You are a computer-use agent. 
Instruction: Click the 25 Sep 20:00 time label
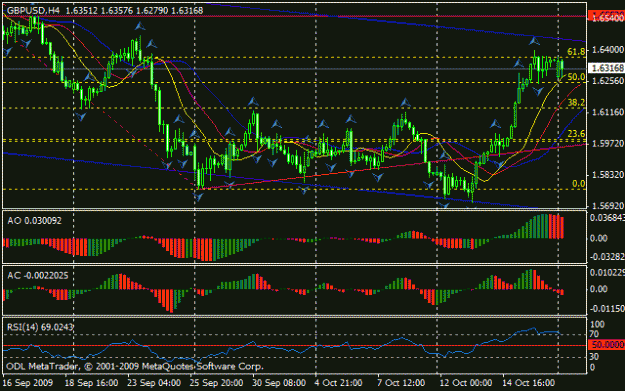[216, 383]
